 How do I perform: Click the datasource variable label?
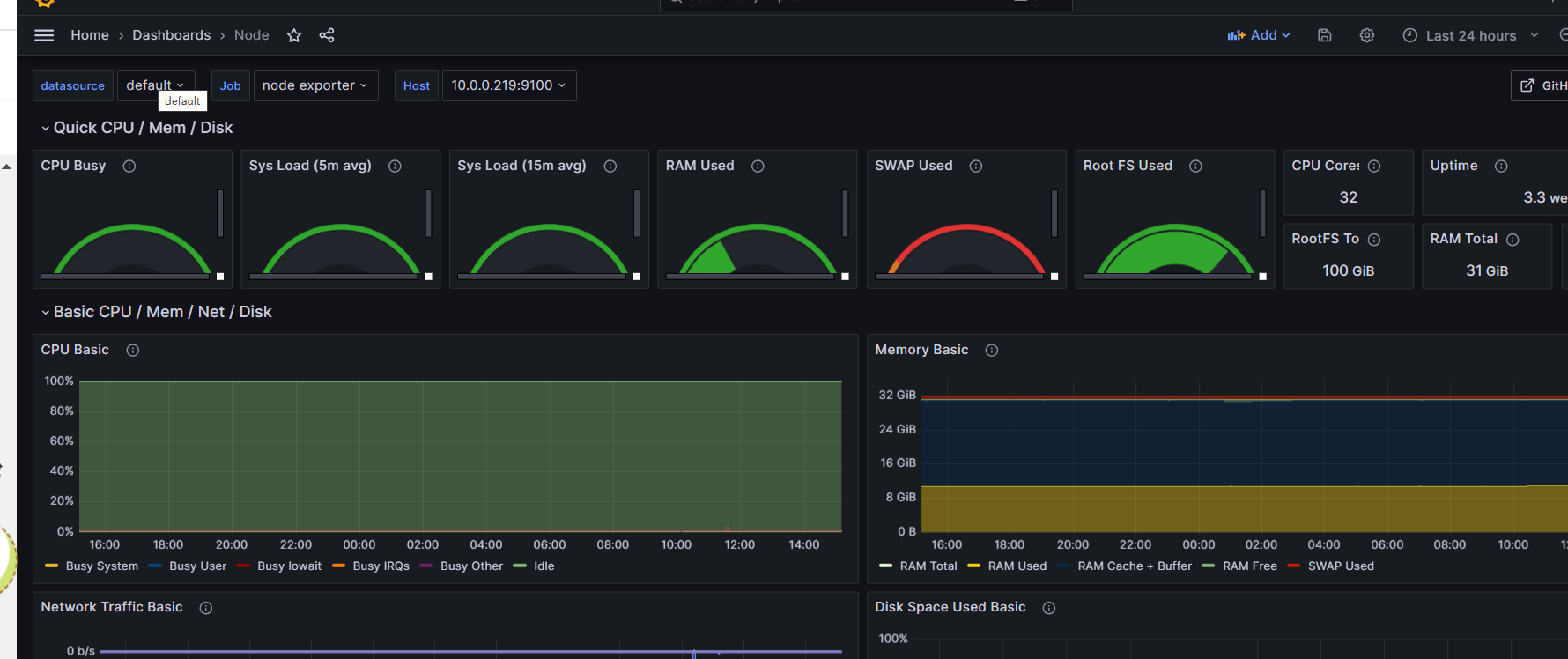(73, 85)
